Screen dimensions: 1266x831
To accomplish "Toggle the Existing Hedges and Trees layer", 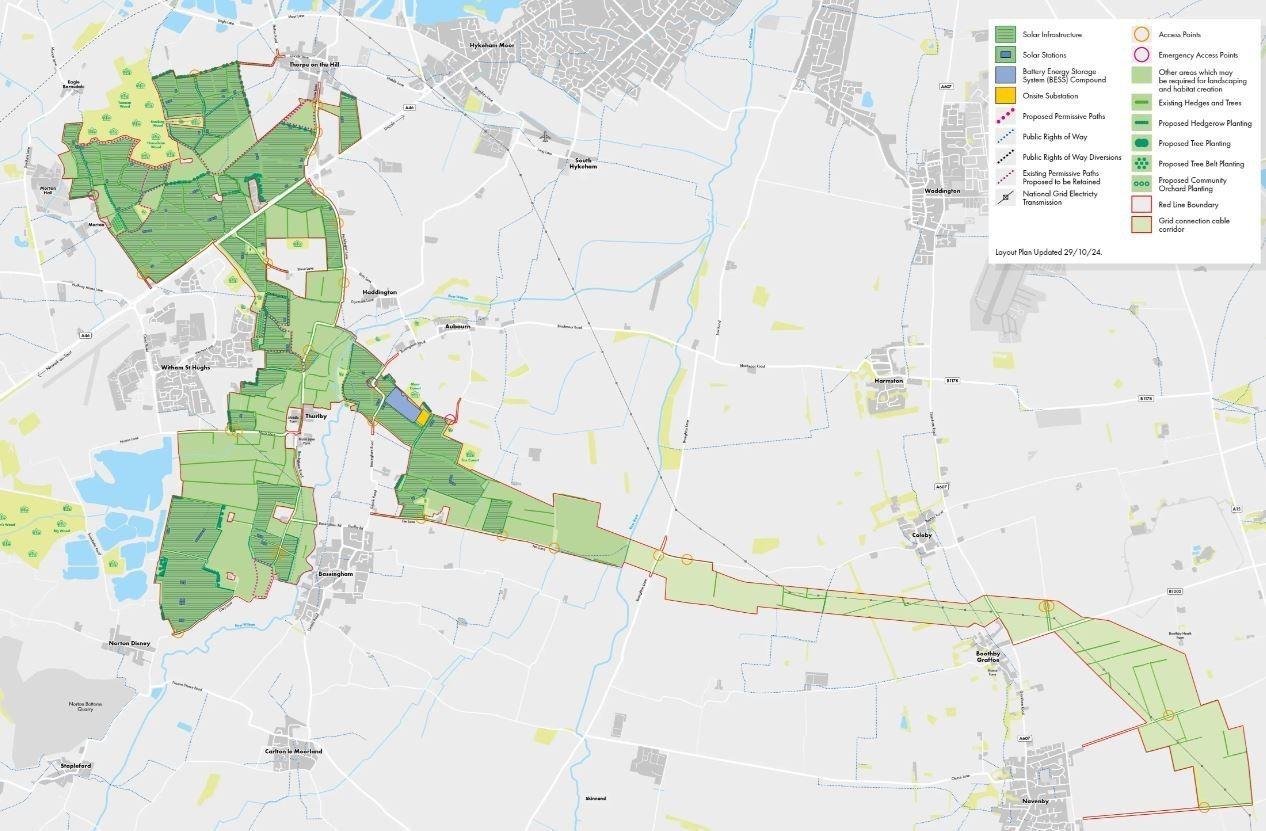I will pyautogui.click(x=1142, y=103).
